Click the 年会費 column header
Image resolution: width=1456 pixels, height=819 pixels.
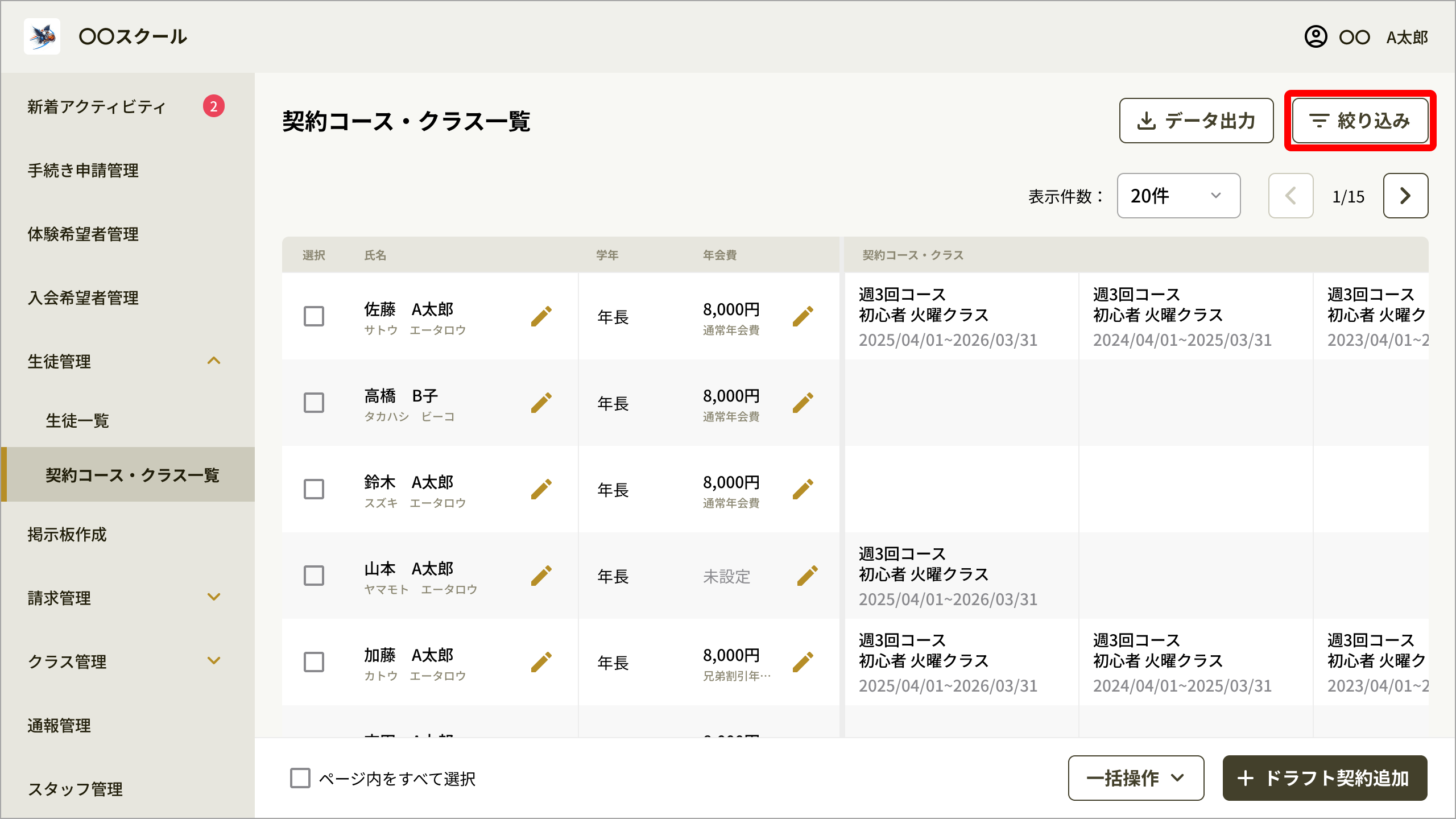(720, 255)
